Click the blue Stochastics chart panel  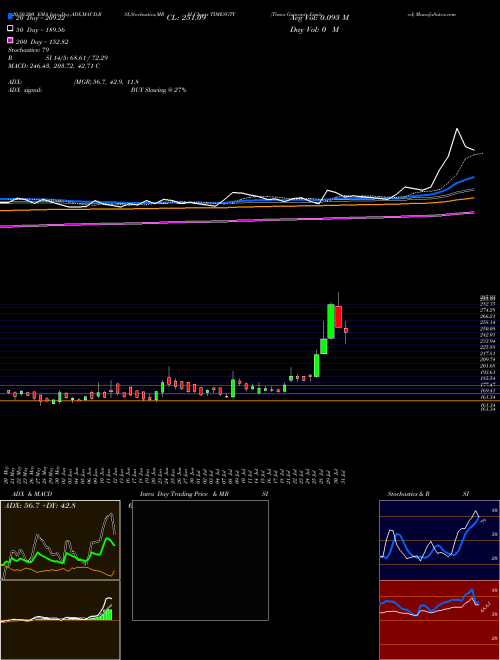click(x=439, y=540)
